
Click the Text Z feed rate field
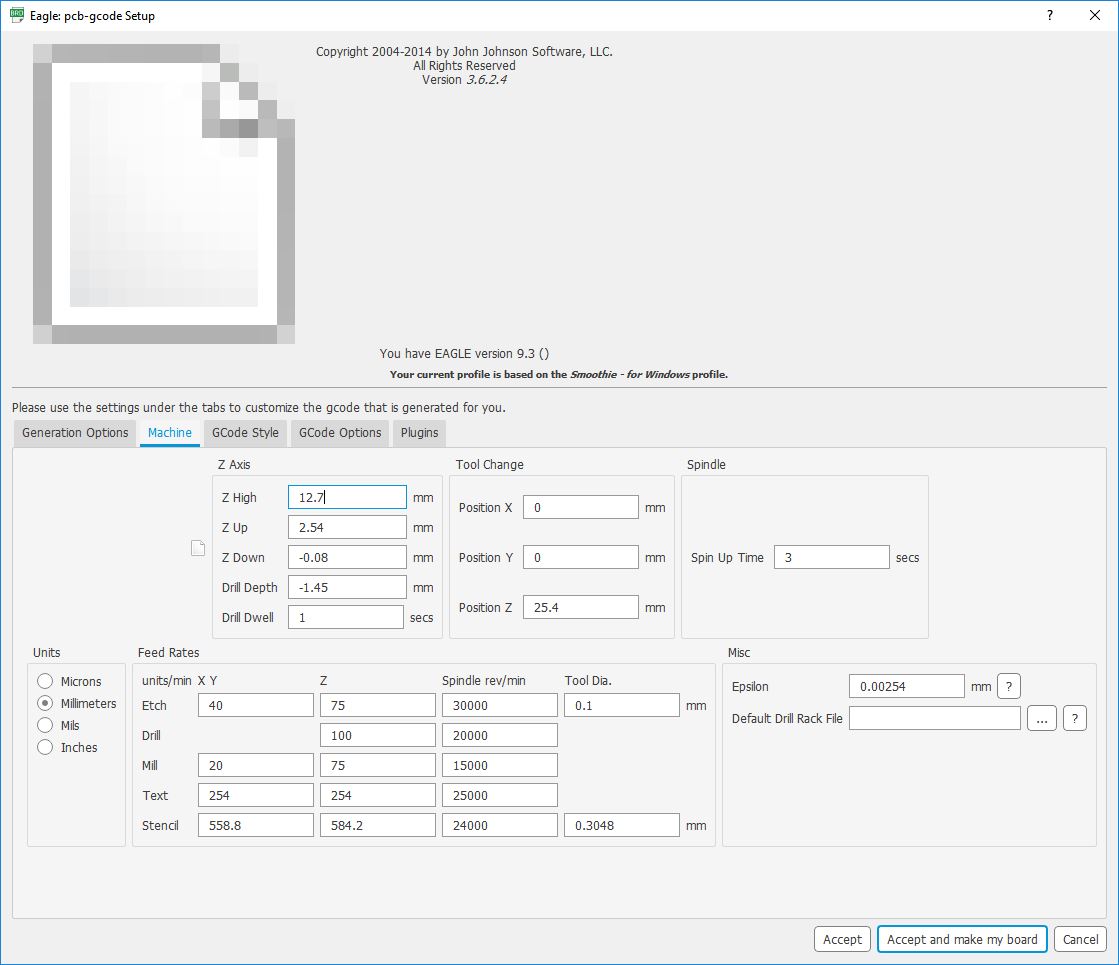click(378, 795)
